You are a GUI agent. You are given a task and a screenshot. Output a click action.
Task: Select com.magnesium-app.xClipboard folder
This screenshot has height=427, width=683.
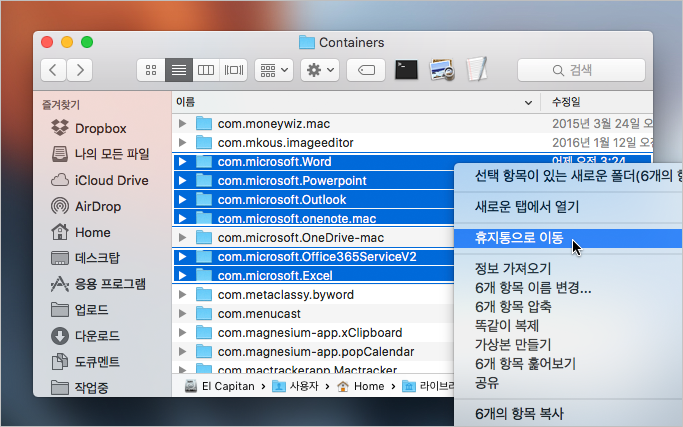[x=313, y=332]
